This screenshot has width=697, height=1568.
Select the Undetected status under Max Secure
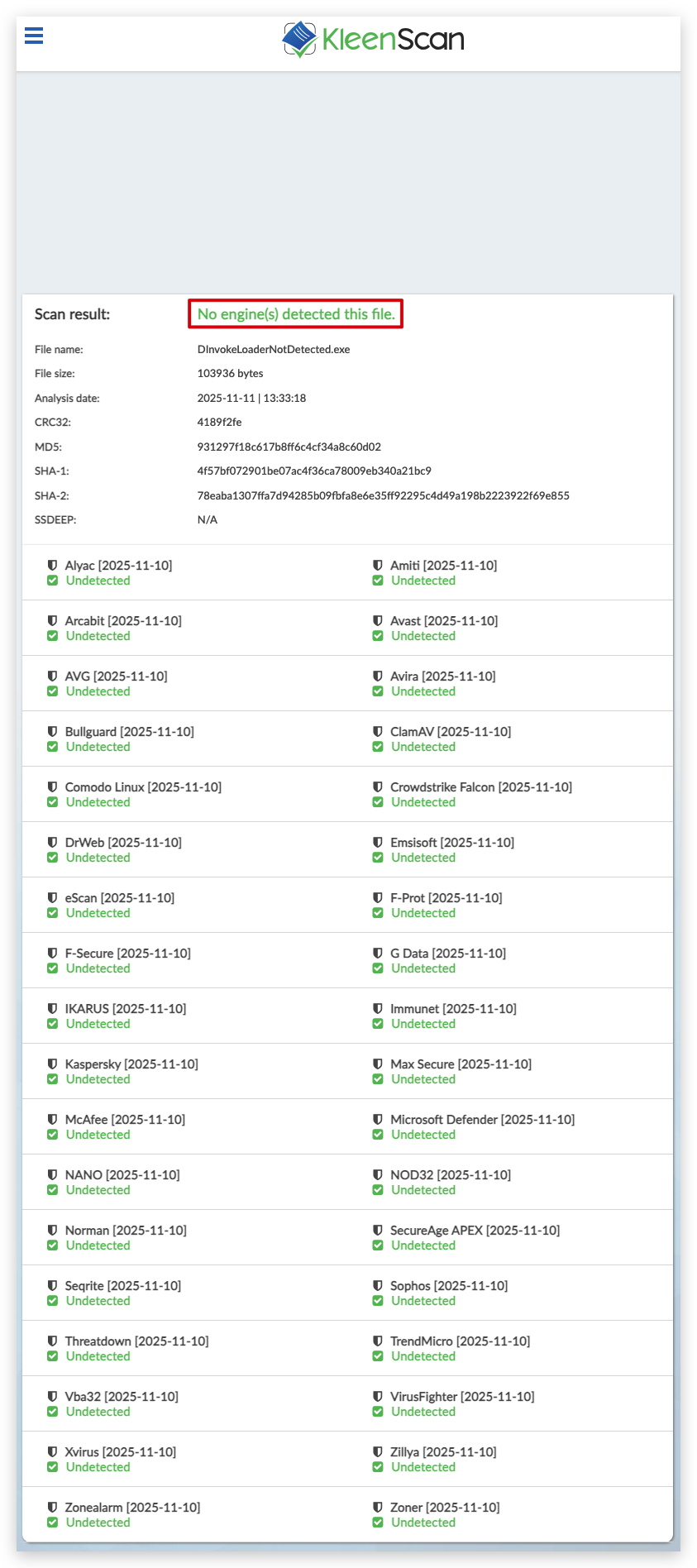tap(423, 1079)
